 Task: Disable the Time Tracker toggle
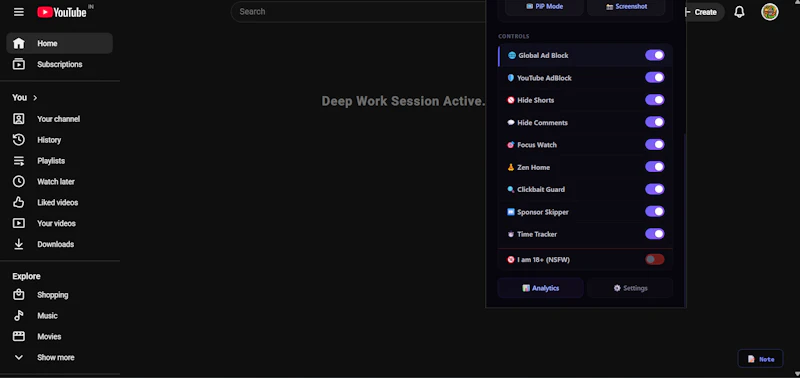point(655,234)
